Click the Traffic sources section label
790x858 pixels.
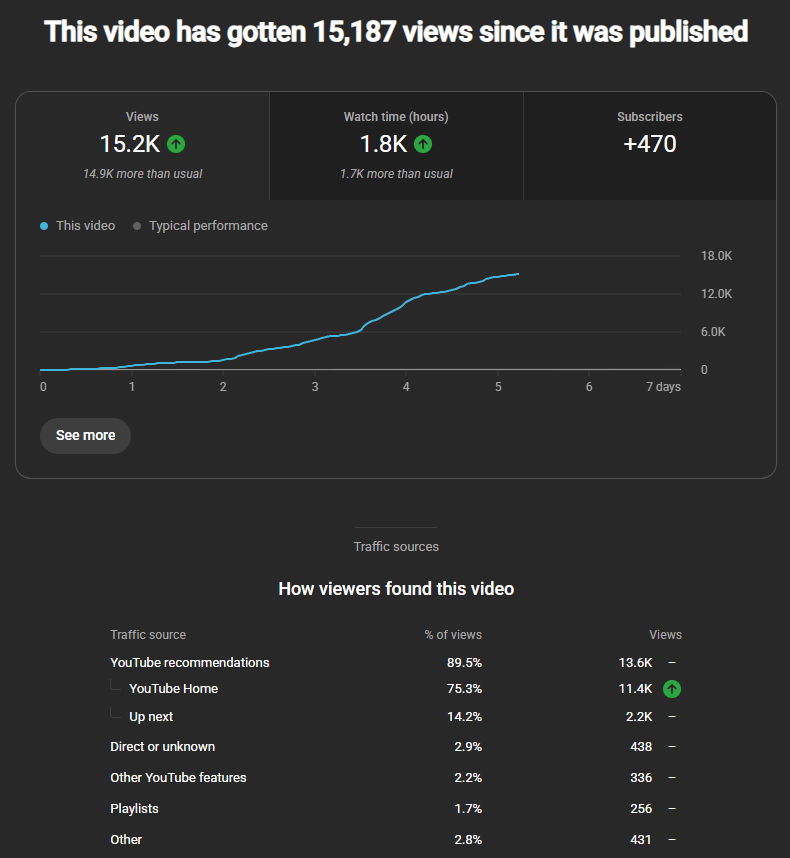(396, 547)
